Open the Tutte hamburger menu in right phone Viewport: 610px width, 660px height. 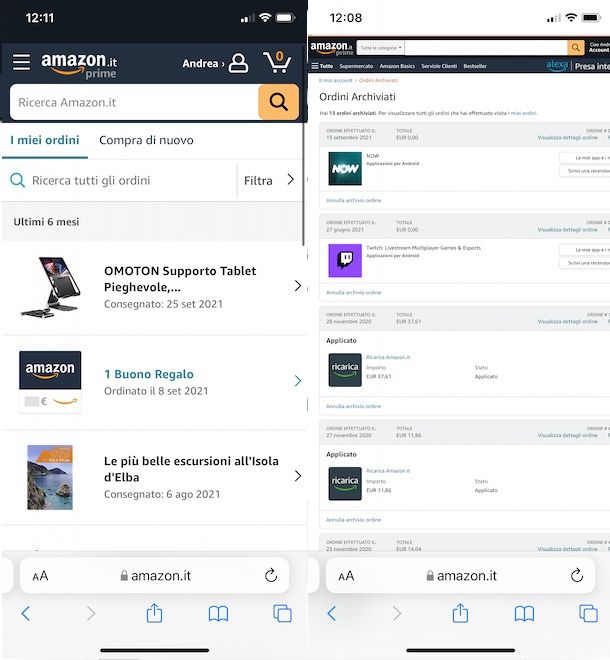pos(322,66)
